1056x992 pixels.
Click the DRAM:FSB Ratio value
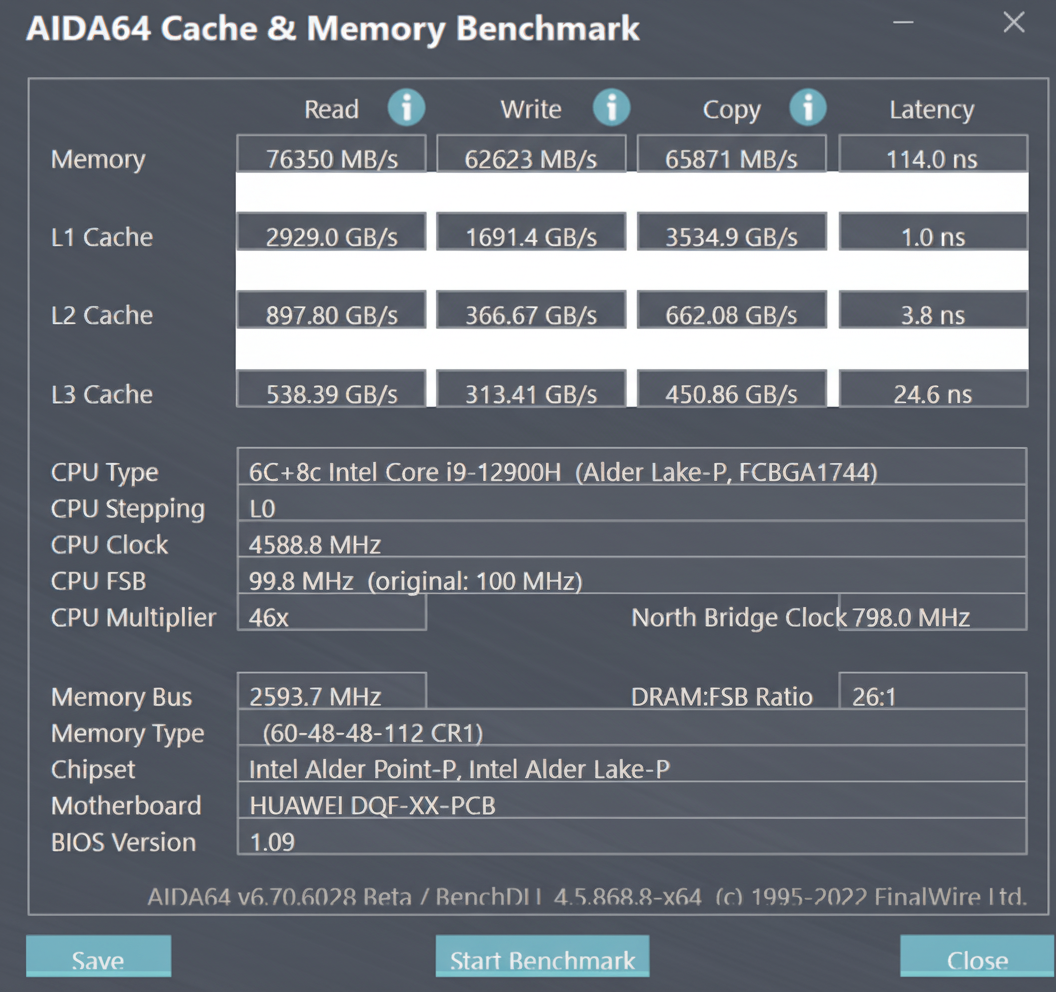coord(932,695)
